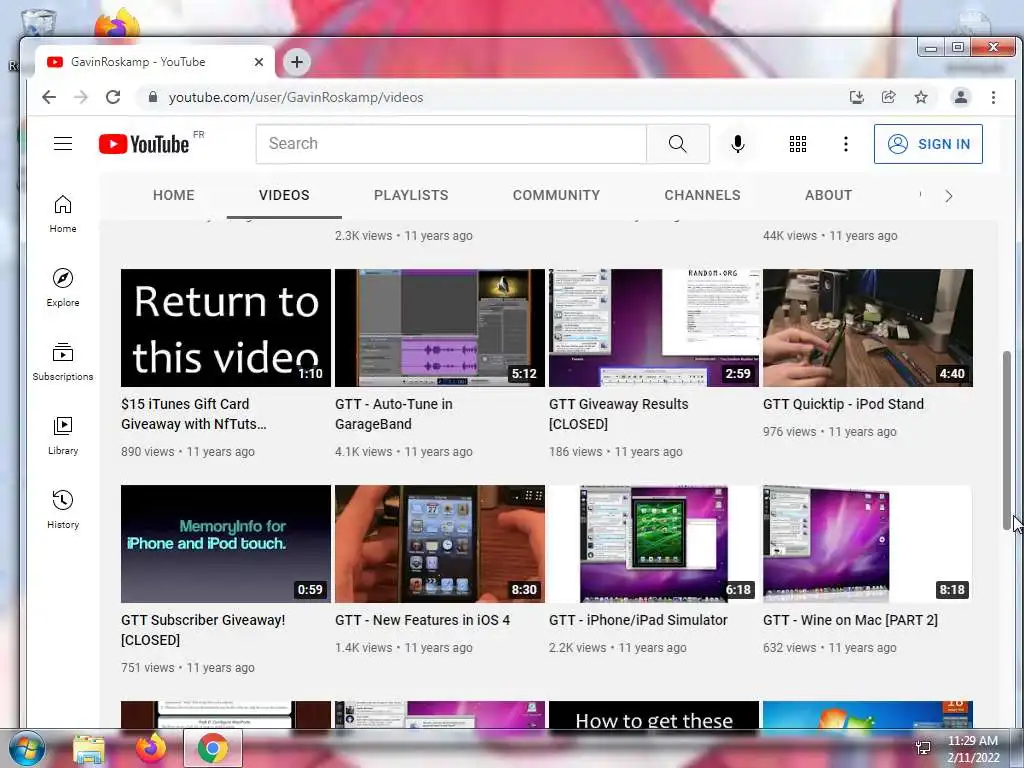This screenshot has height=768, width=1024.
Task: Switch to the PLAYLISTS tab
Action: coord(411,195)
